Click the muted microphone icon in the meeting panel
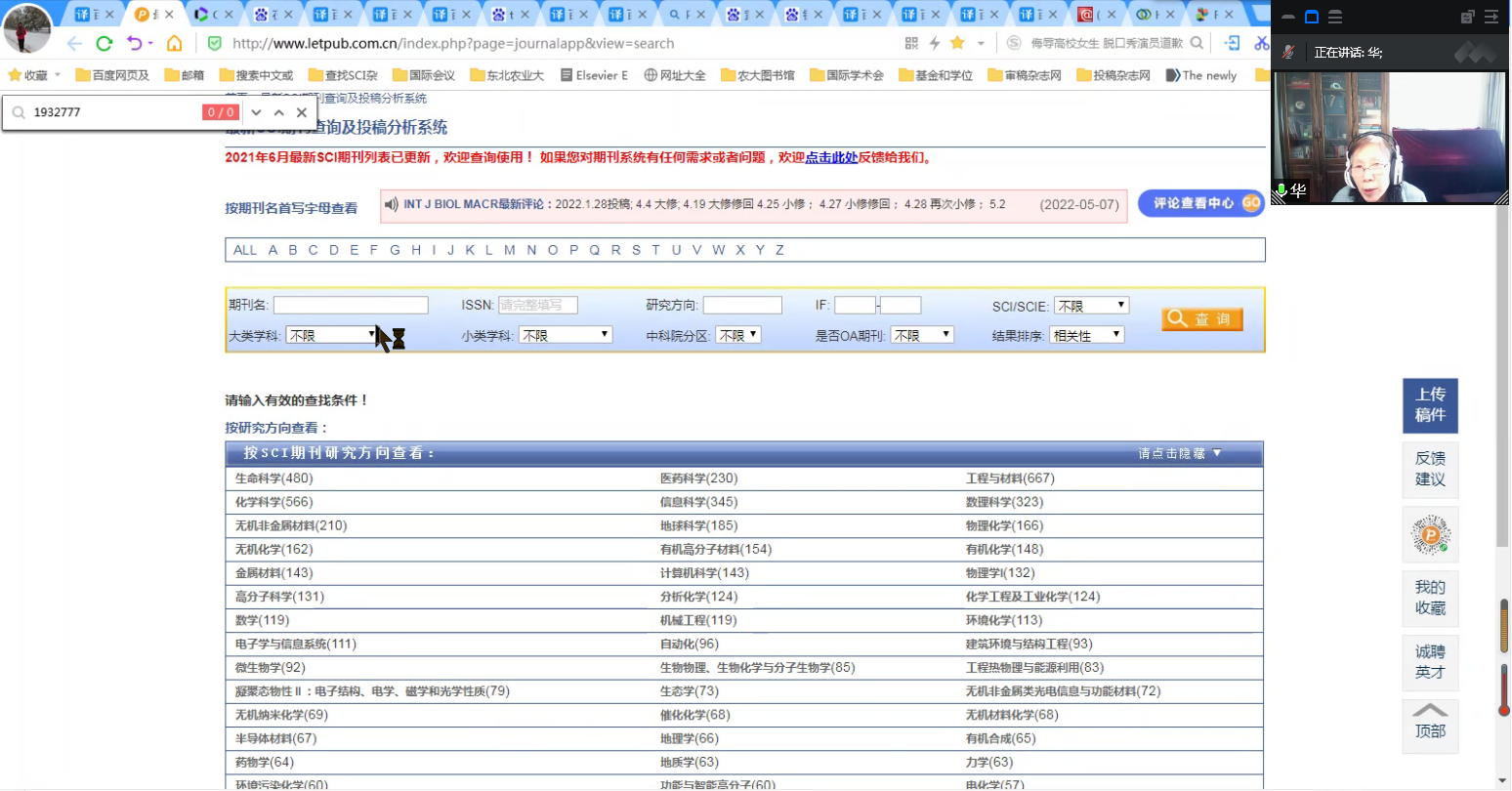The image size is (1512, 791). 1288,52
